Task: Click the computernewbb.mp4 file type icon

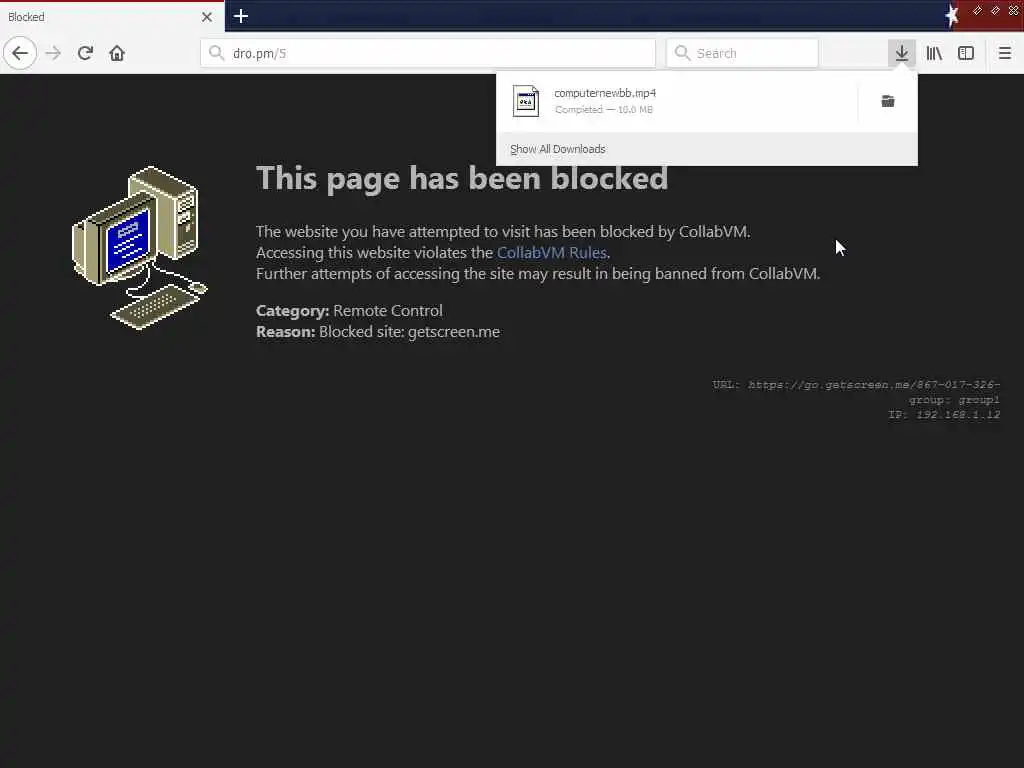Action: click(526, 101)
